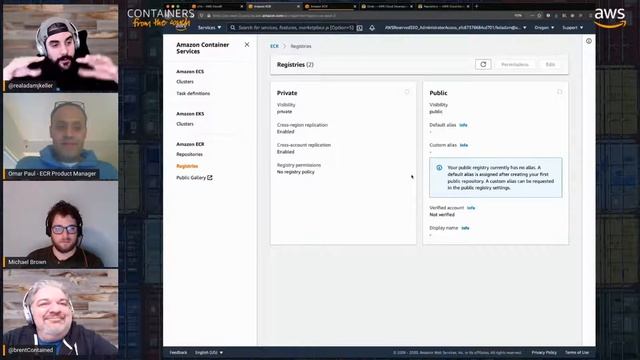
Task: Open the Services dropdown menu
Action: pos(209,28)
